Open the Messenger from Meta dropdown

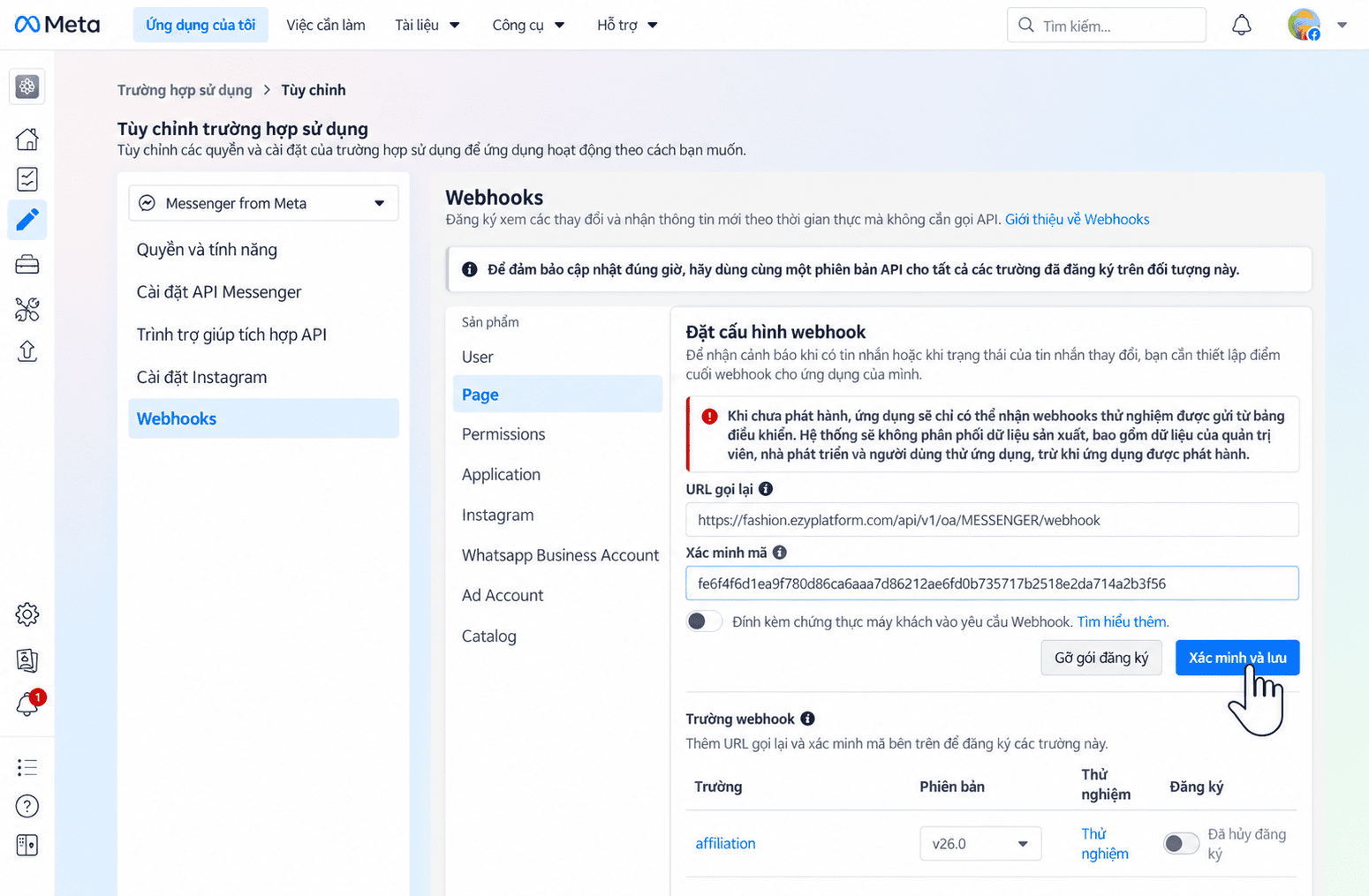(x=263, y=203)
